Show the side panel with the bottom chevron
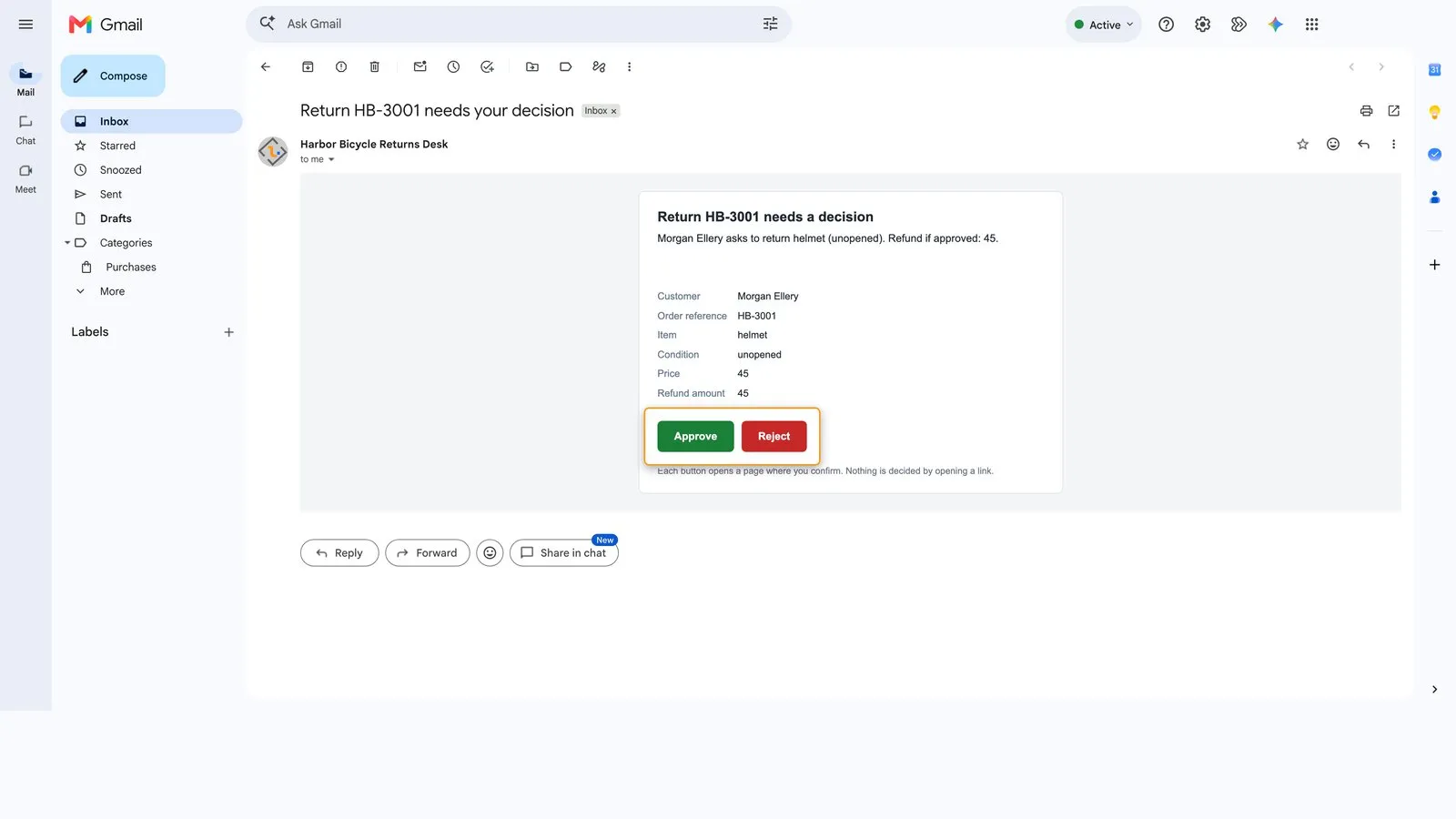Viewport: 1456px width, 819px height. coord(1434,689)
